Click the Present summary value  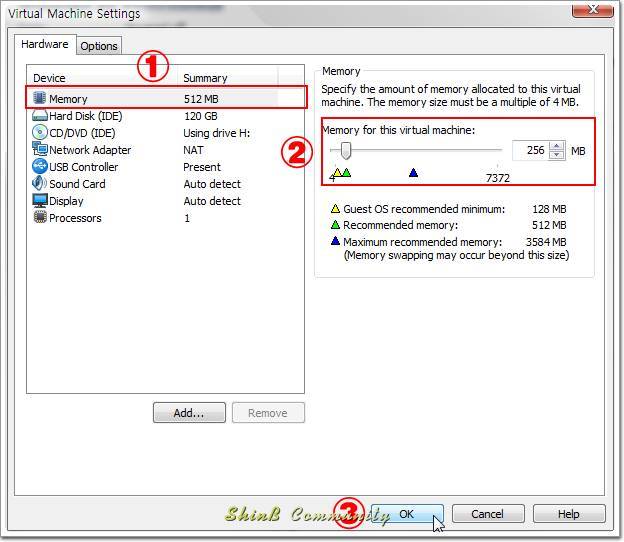point(202,167)
